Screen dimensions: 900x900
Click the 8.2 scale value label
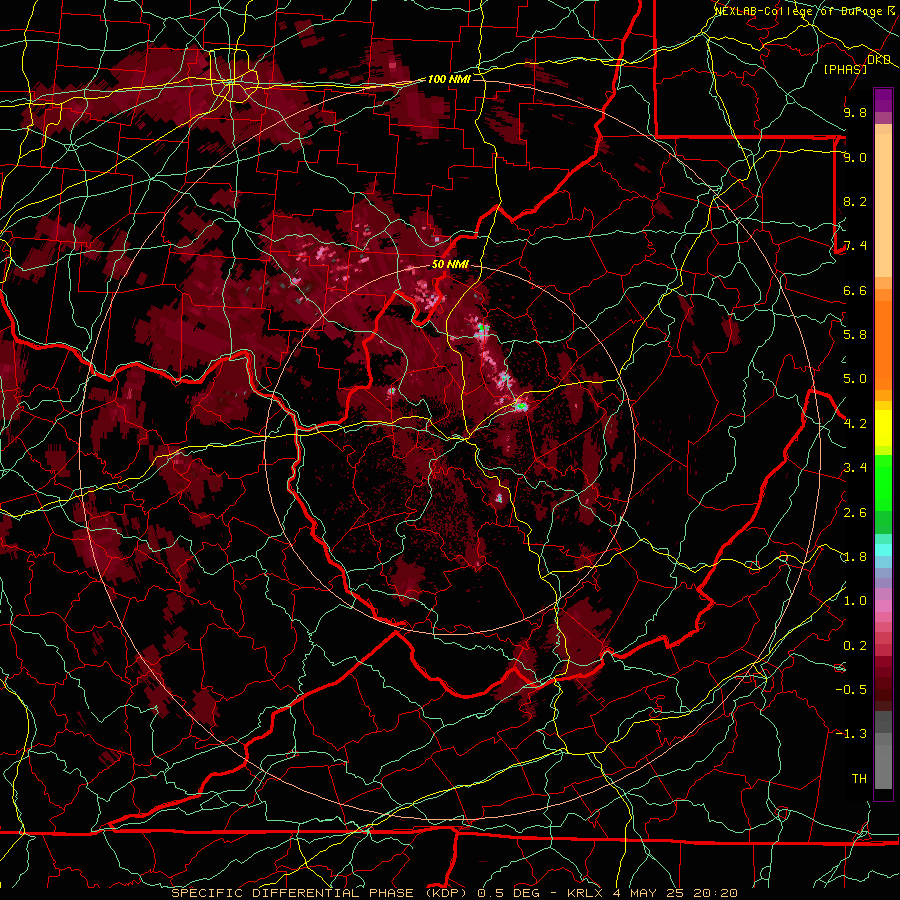(855, 201)
